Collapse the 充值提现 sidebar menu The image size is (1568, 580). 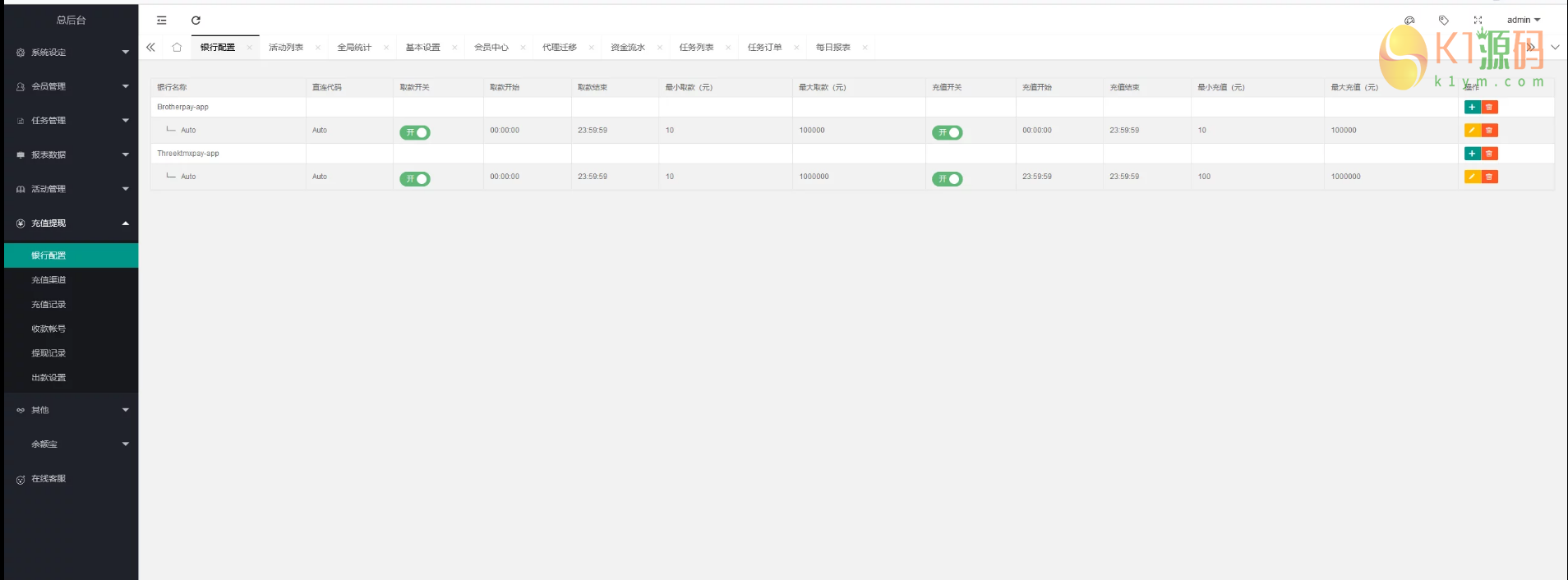tap(71, 223)
